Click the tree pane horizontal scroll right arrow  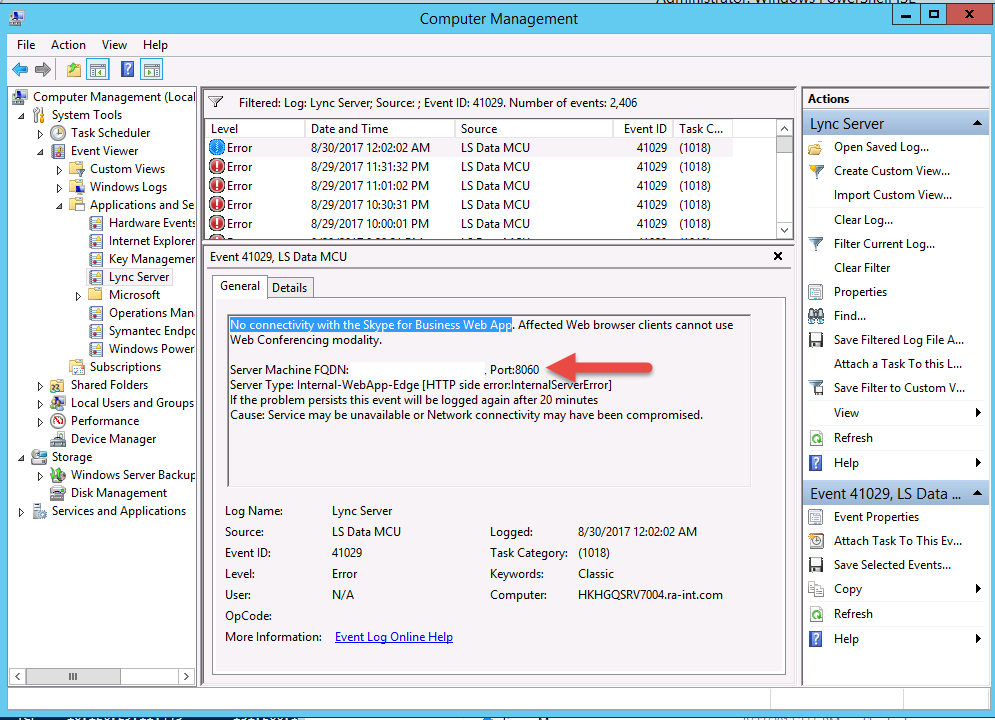(x=186, y=676)
